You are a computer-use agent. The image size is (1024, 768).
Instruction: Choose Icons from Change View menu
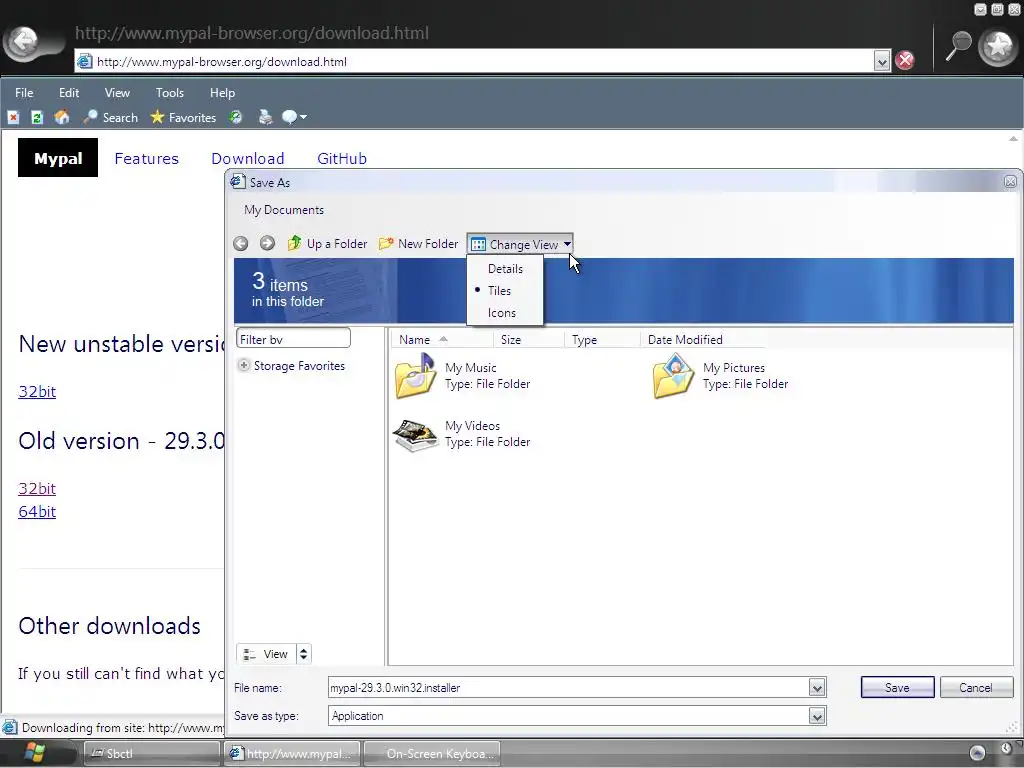pyautogui.click(x=505, y=313)
